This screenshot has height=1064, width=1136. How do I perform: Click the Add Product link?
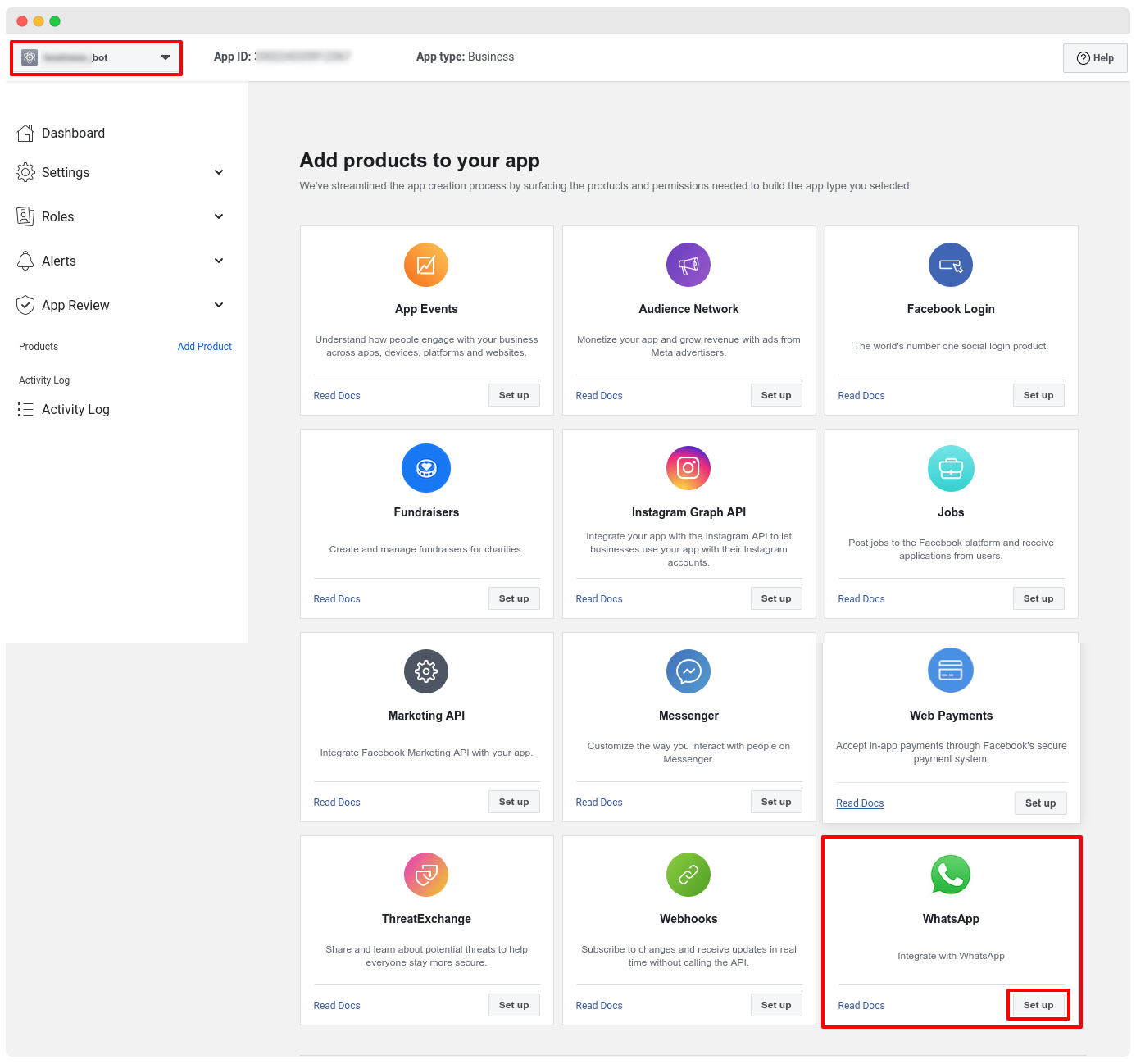(204, 347)
